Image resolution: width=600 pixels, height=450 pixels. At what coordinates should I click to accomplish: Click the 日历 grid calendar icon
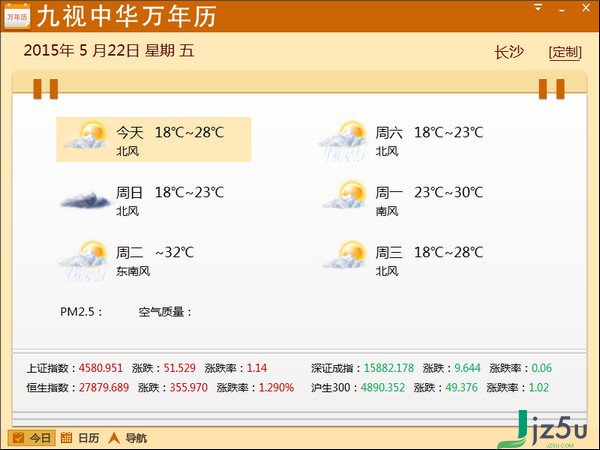click(x=66, y=437)
